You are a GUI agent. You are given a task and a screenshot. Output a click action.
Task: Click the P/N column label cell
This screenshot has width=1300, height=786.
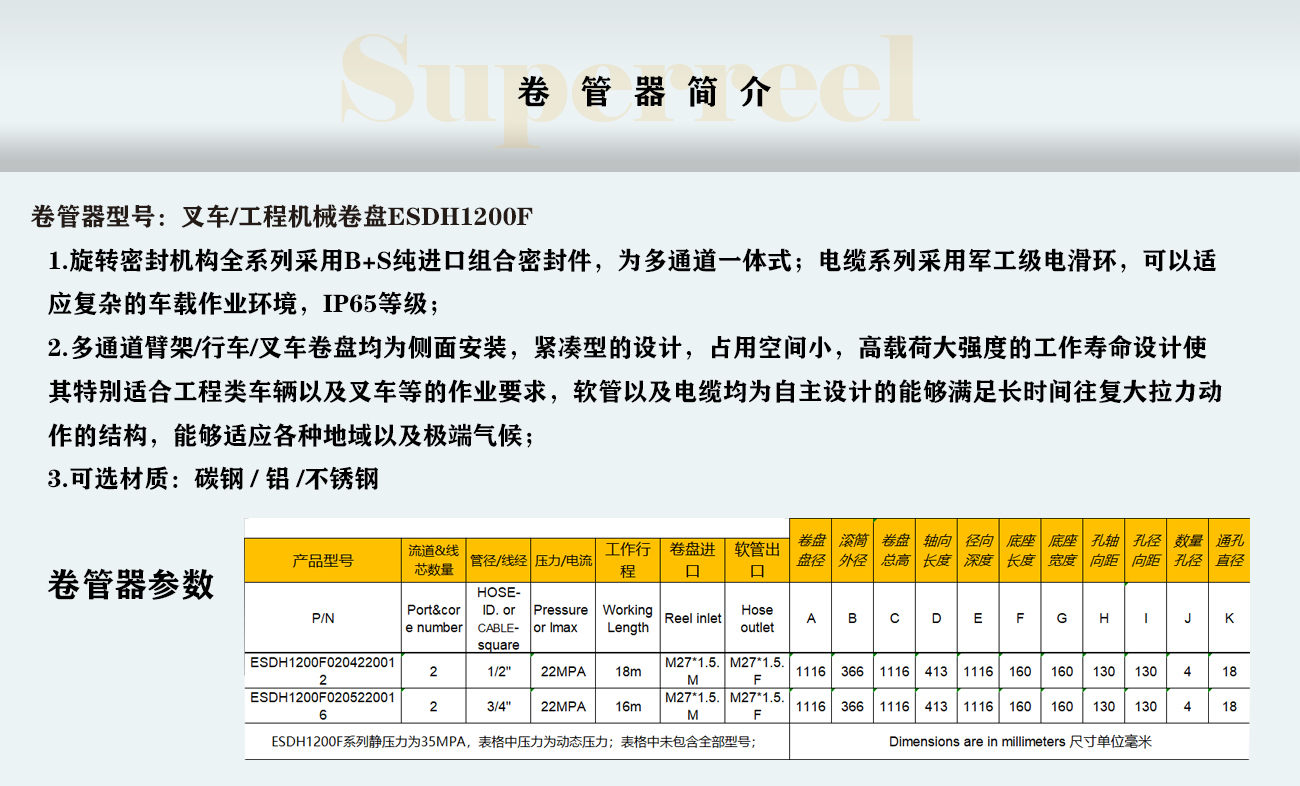click(x=323, y=618)
